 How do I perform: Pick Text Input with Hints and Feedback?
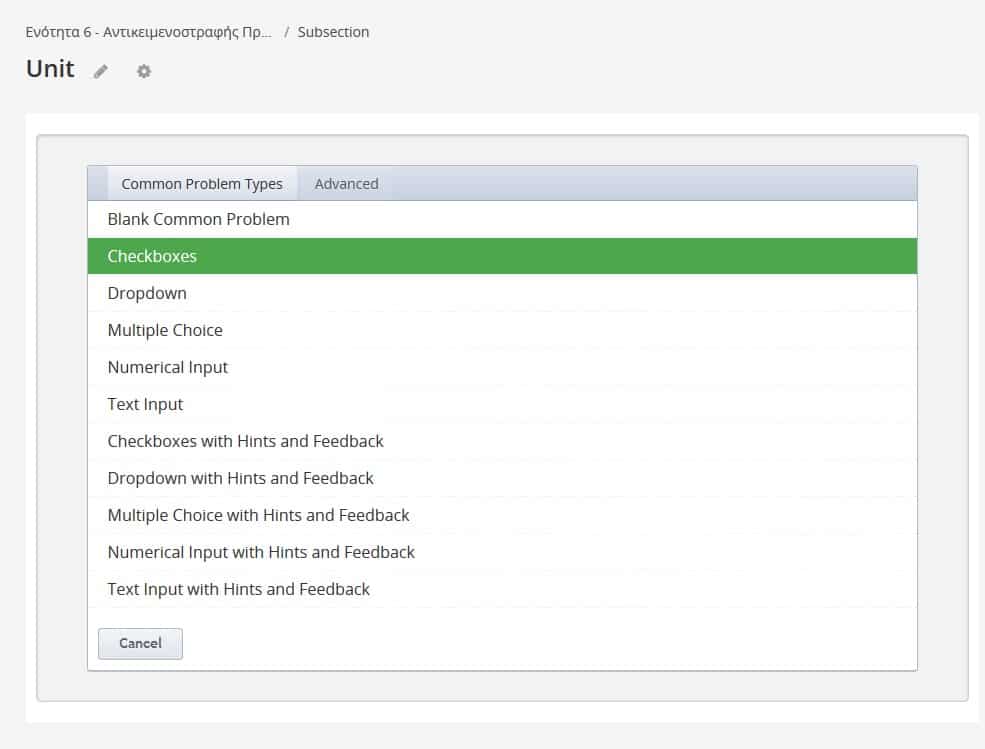pos(502,590)
